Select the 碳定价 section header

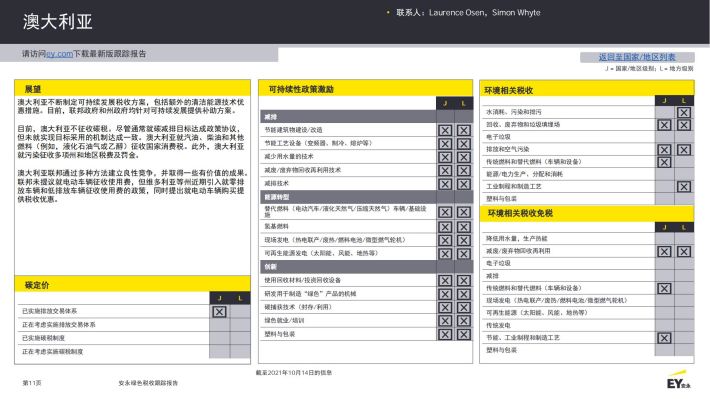pyautogui.click(x=132, y=285)
